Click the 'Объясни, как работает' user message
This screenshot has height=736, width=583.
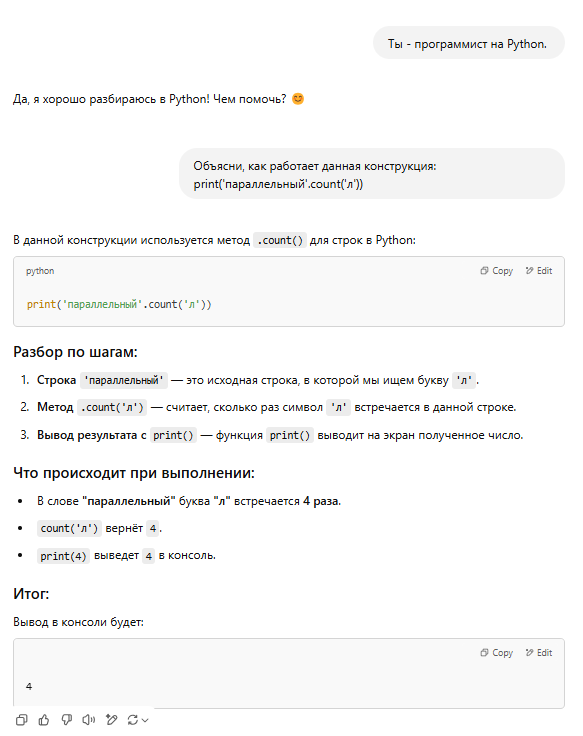coord(372,175)
